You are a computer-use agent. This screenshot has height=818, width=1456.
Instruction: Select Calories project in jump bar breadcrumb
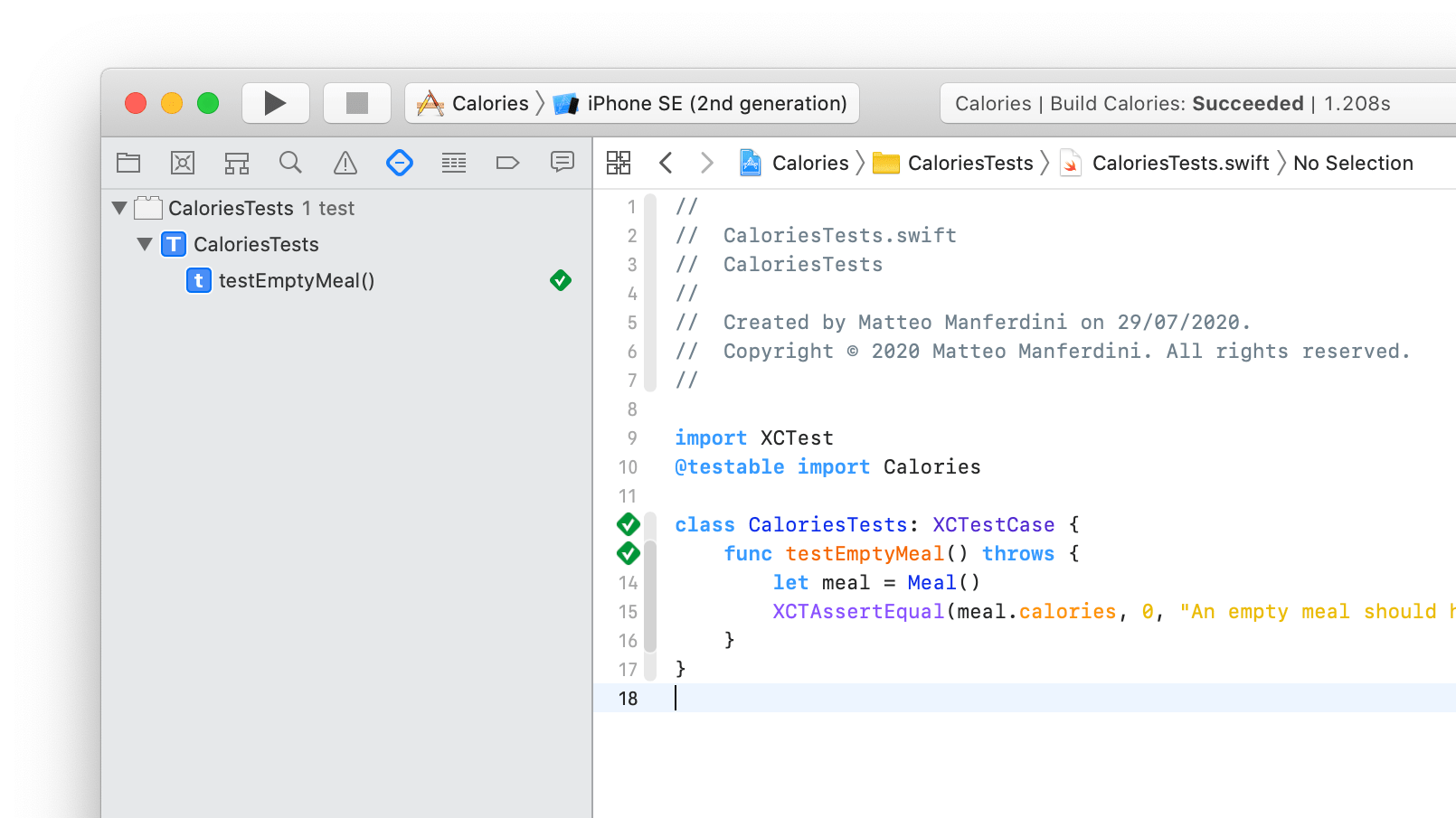[x=809, y=163]
